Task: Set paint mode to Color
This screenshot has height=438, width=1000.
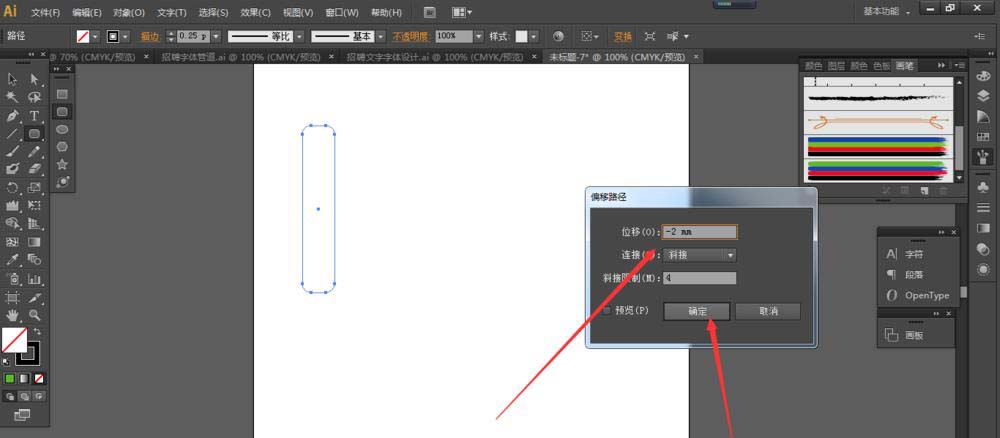Action: click(10, 379)
